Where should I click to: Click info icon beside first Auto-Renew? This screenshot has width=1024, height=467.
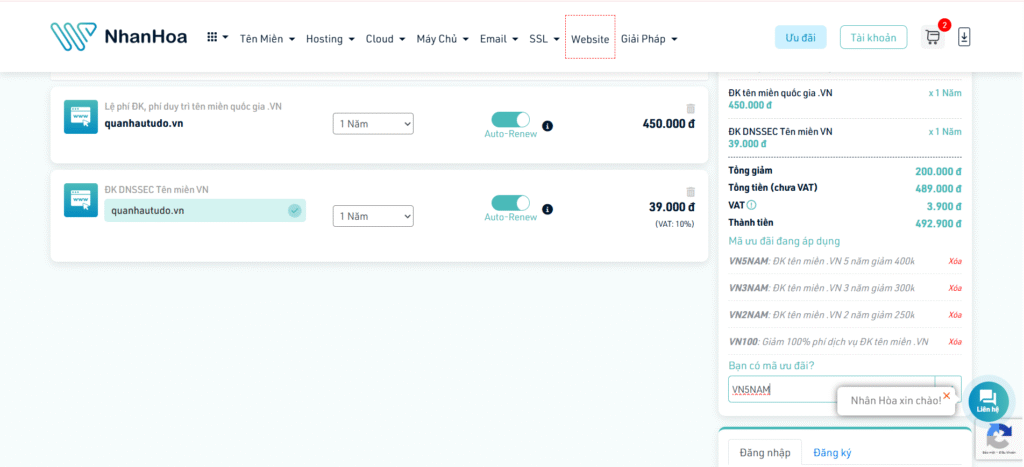(547, 126)
